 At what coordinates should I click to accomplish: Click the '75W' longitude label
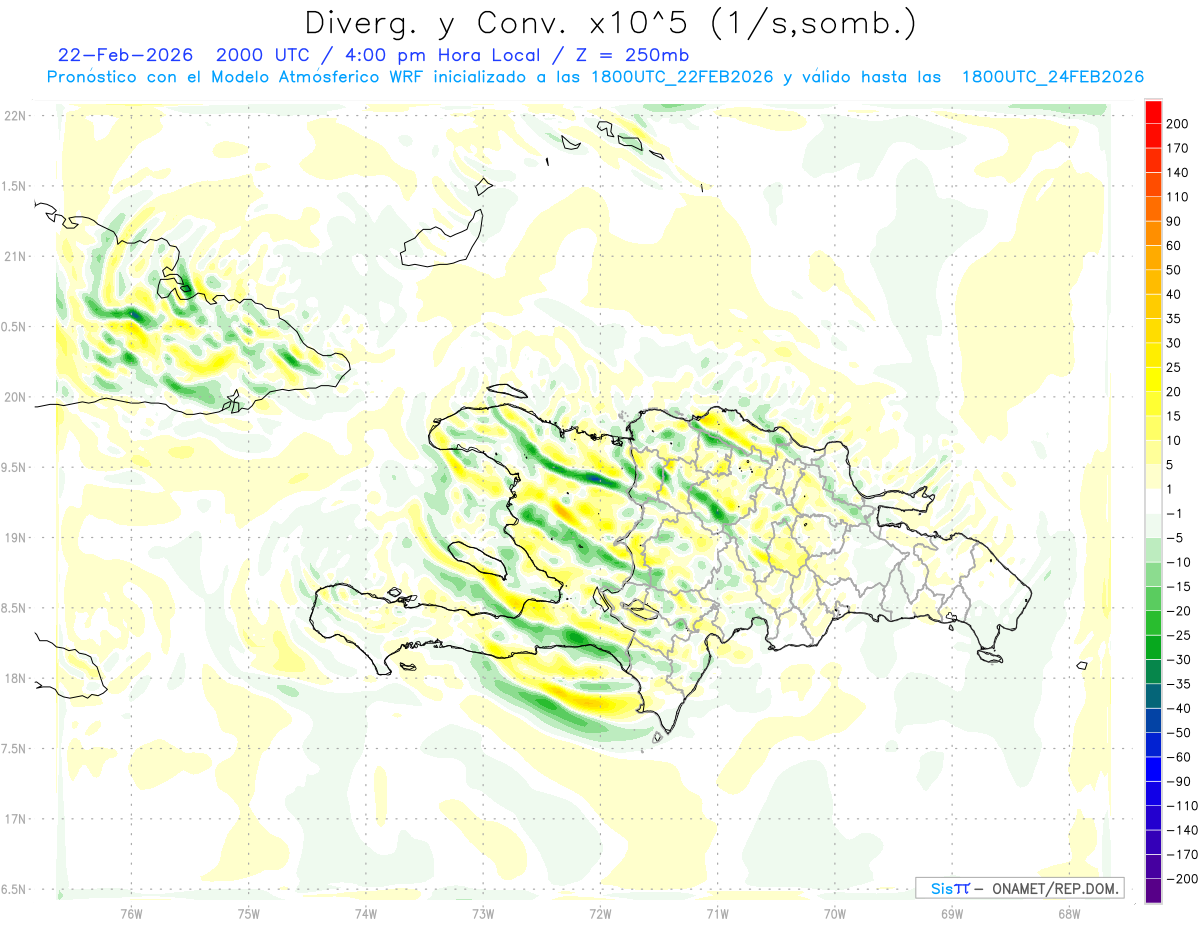[248, 913]
